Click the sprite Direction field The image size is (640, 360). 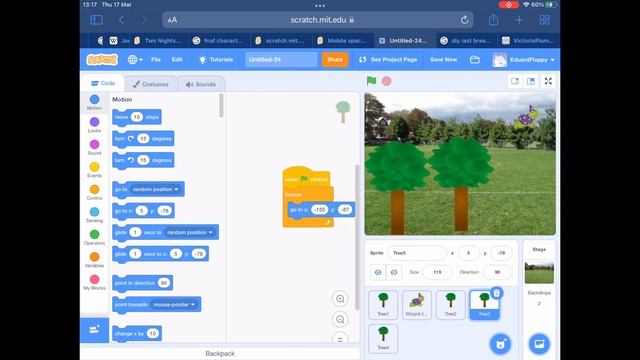click(x=497, y=272)
